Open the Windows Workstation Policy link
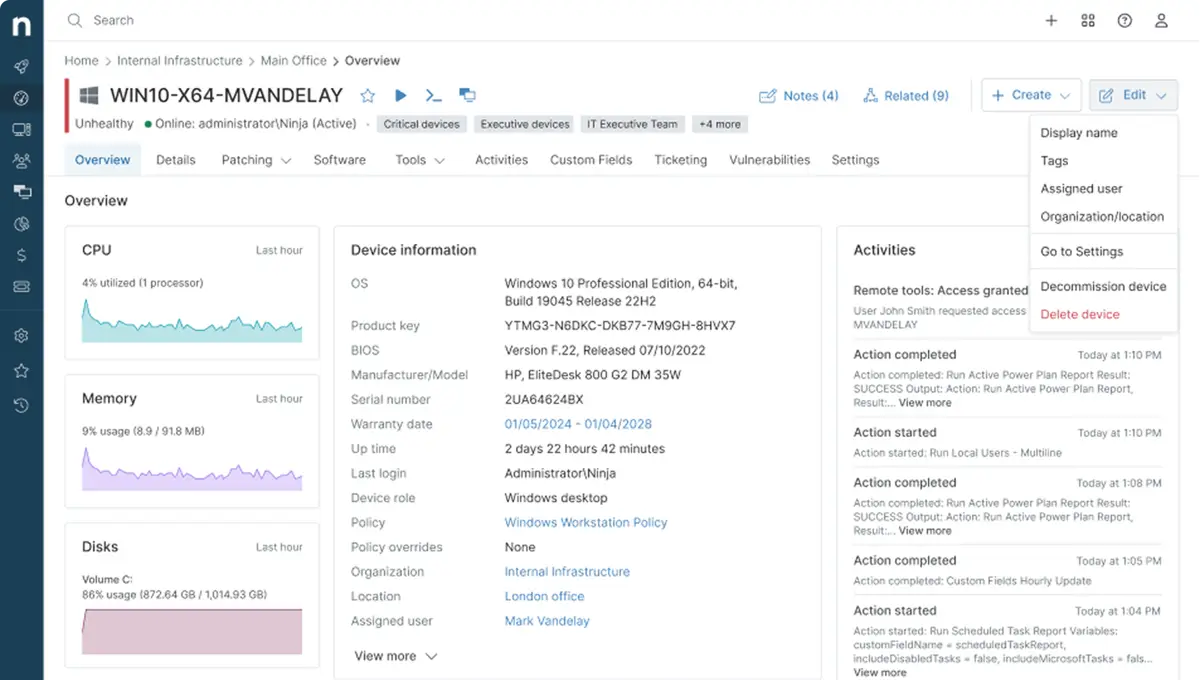The width and height of the screenshot is (1200, 680). pyautogui.click(x=586, y=522)
